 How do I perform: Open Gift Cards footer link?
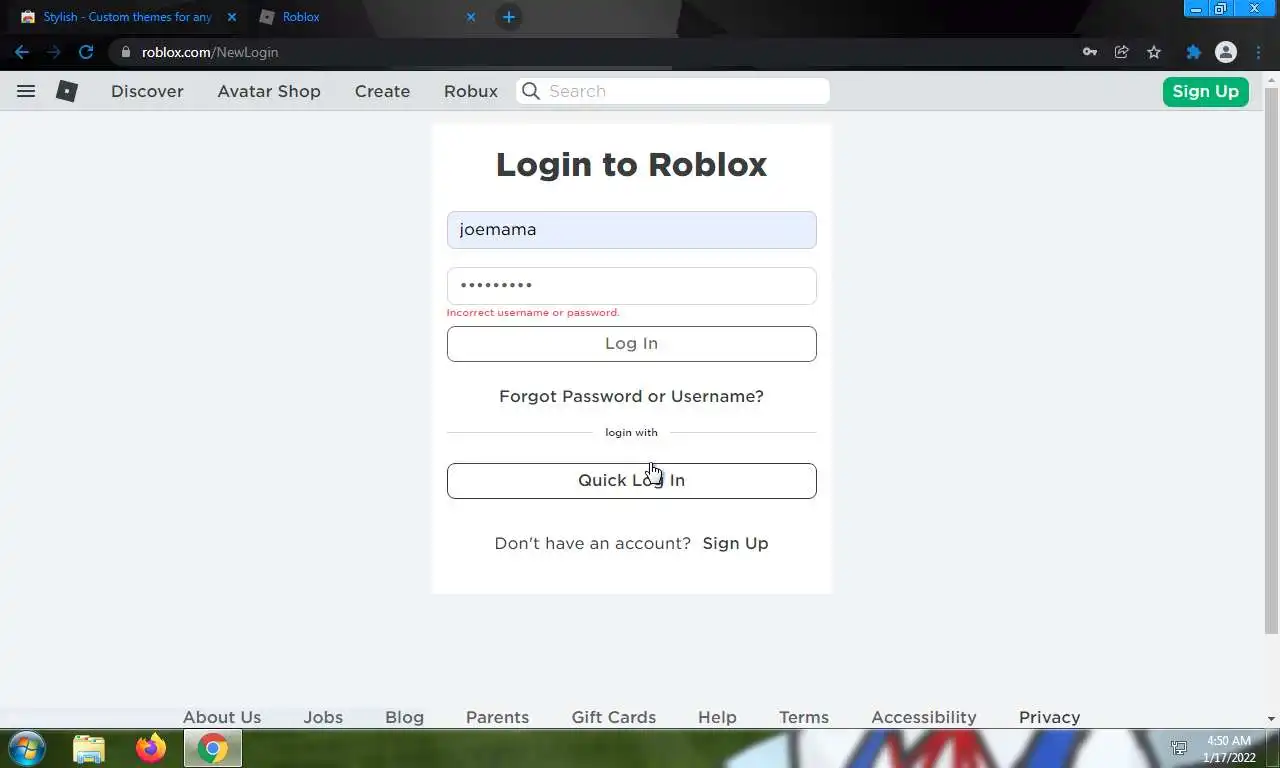[614, 717]
